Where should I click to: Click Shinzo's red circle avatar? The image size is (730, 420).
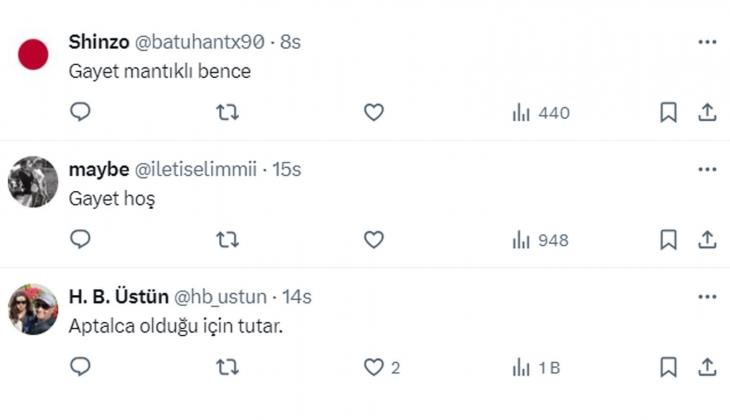pyautogui.click(x=34, y=54)
